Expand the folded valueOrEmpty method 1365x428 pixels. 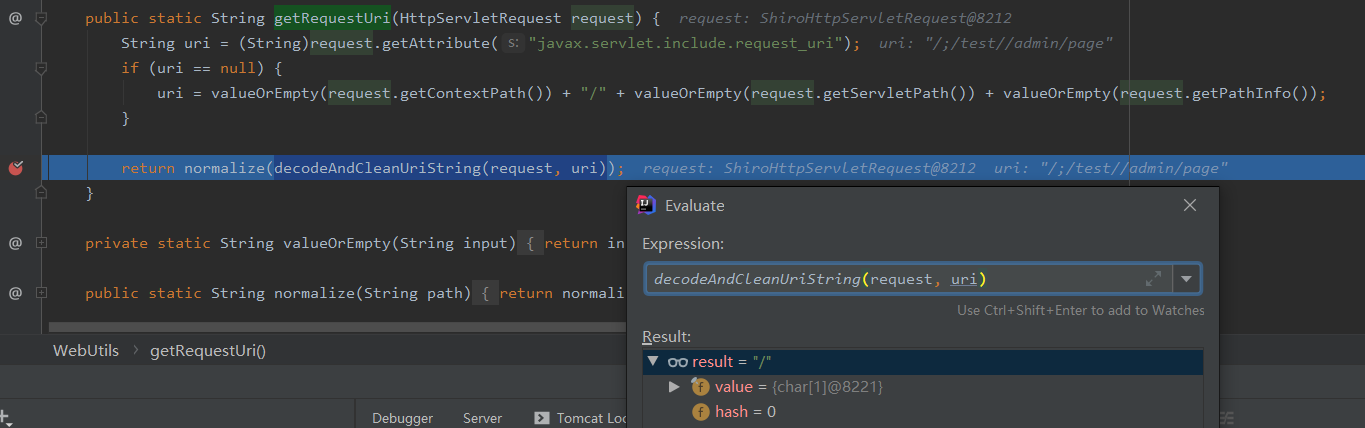(x=42, y=243)
